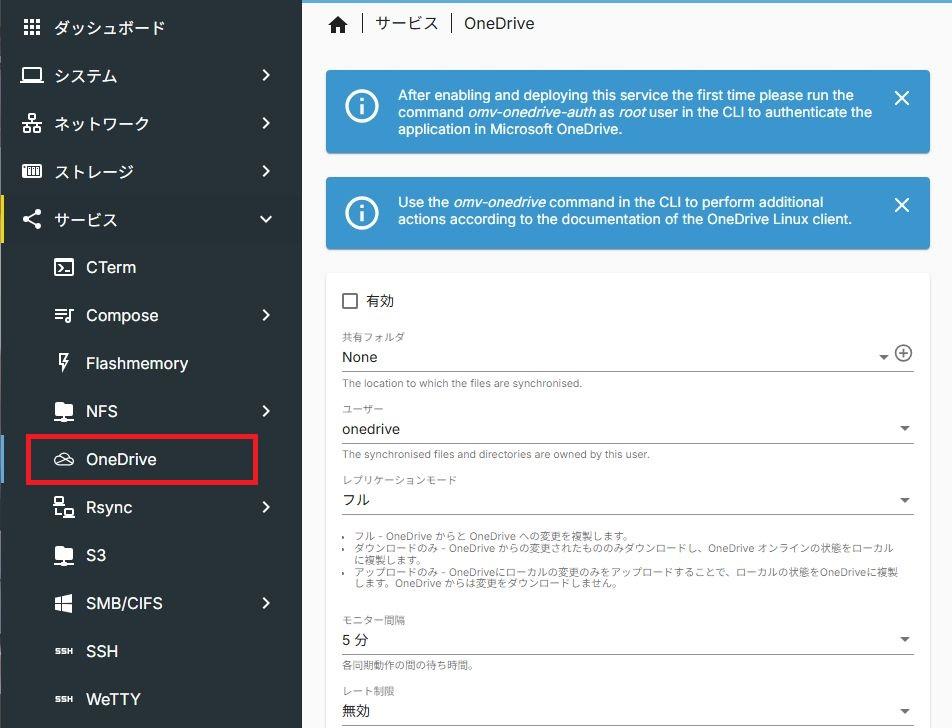Open ダッシュボード menu item
Viewport: 952px width, 728px height.
(152, 27)
